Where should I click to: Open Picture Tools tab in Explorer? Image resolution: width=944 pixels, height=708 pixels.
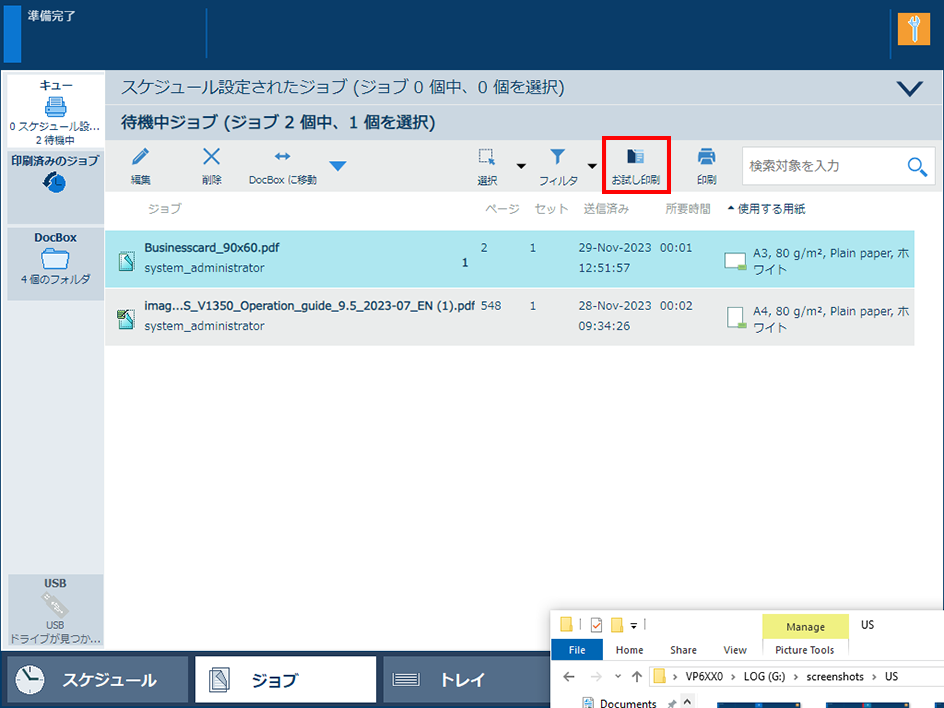[x=804, y=650]
